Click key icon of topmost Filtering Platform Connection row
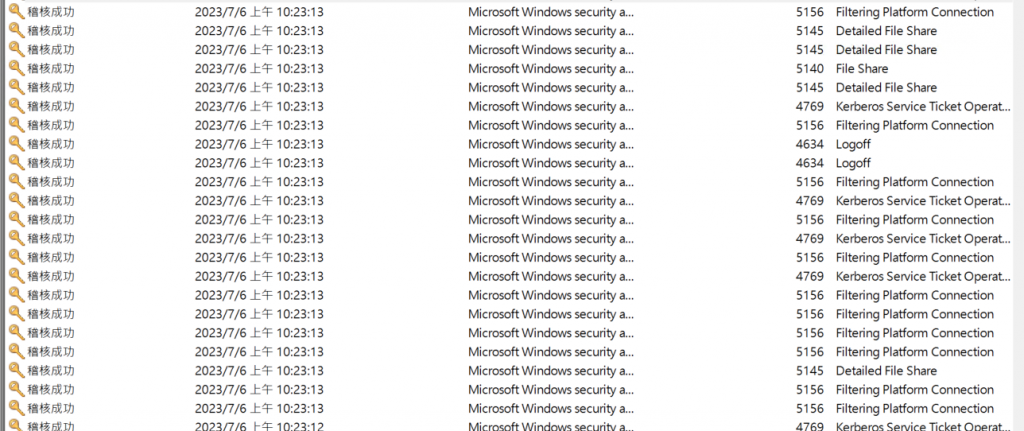Image resolution: width=1024 pixels, height=431 pixels. coord(16,12)
